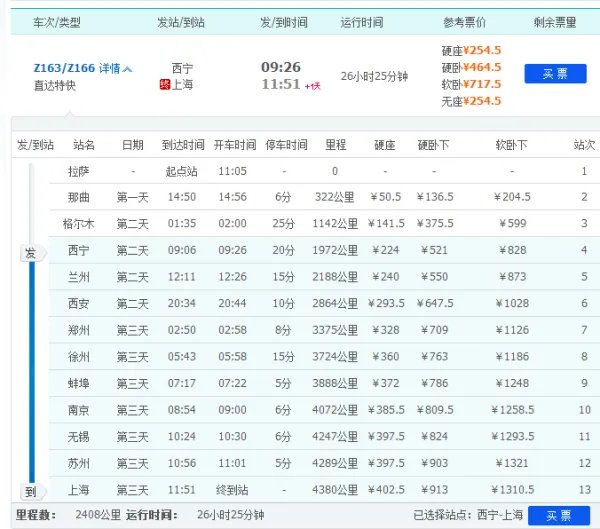
Task: Click the 1972公里 mileage cell for 西宁
Action: point(335,250)
